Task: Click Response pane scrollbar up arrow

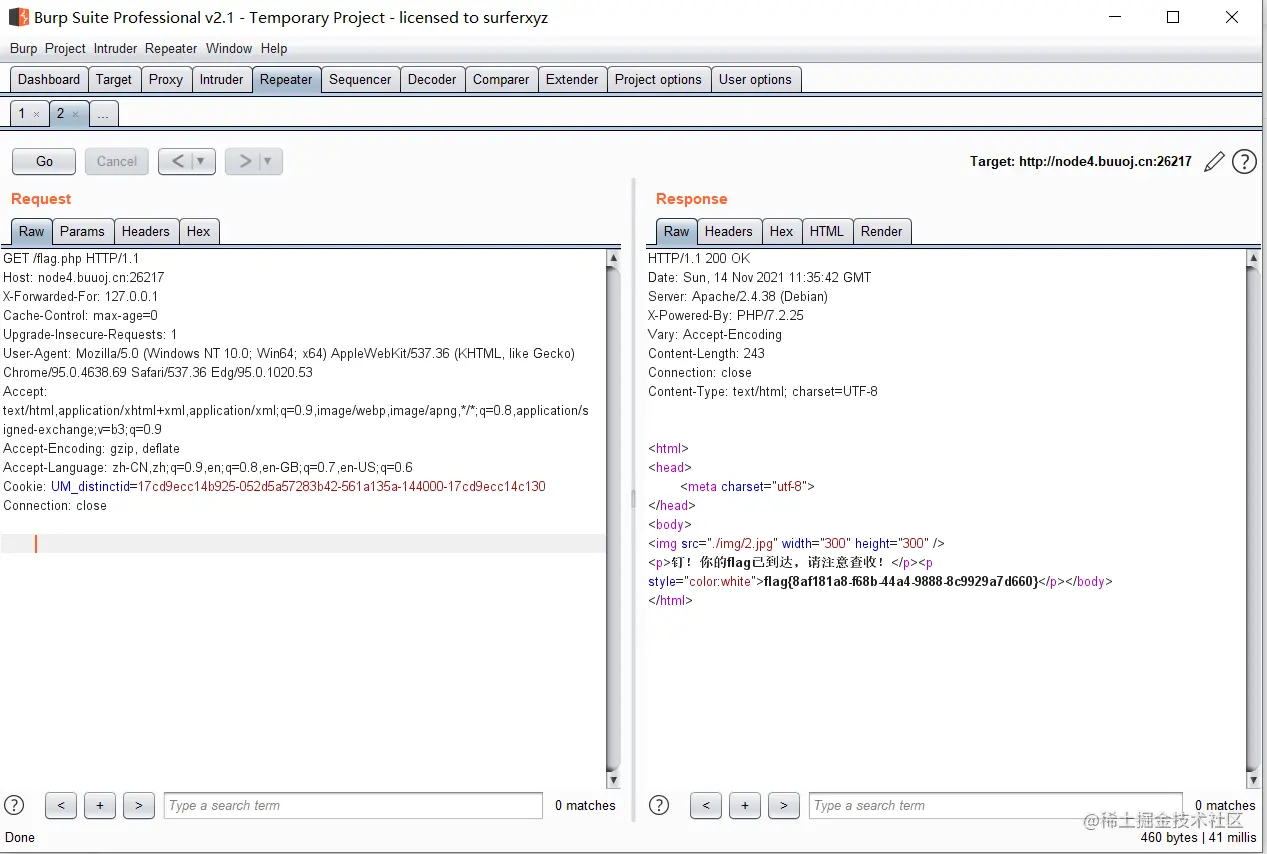Action: coord(1253,258)
